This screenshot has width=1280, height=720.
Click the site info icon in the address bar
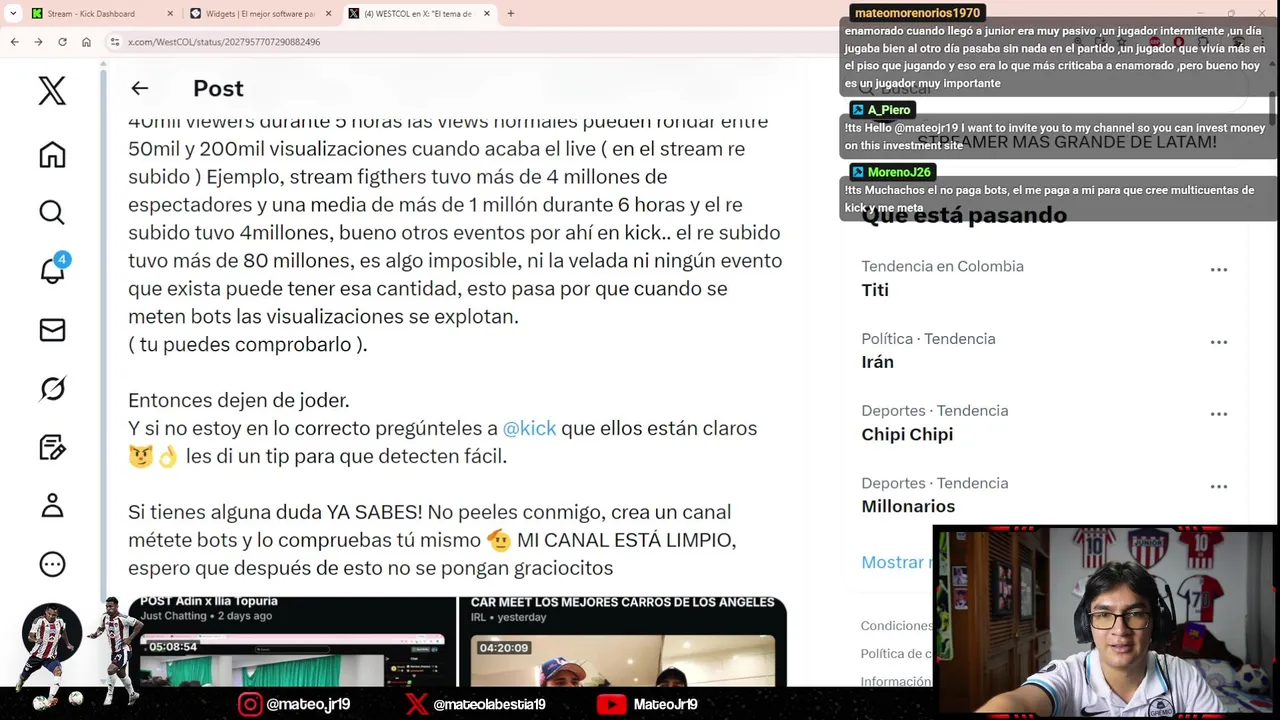click(115, 42)
